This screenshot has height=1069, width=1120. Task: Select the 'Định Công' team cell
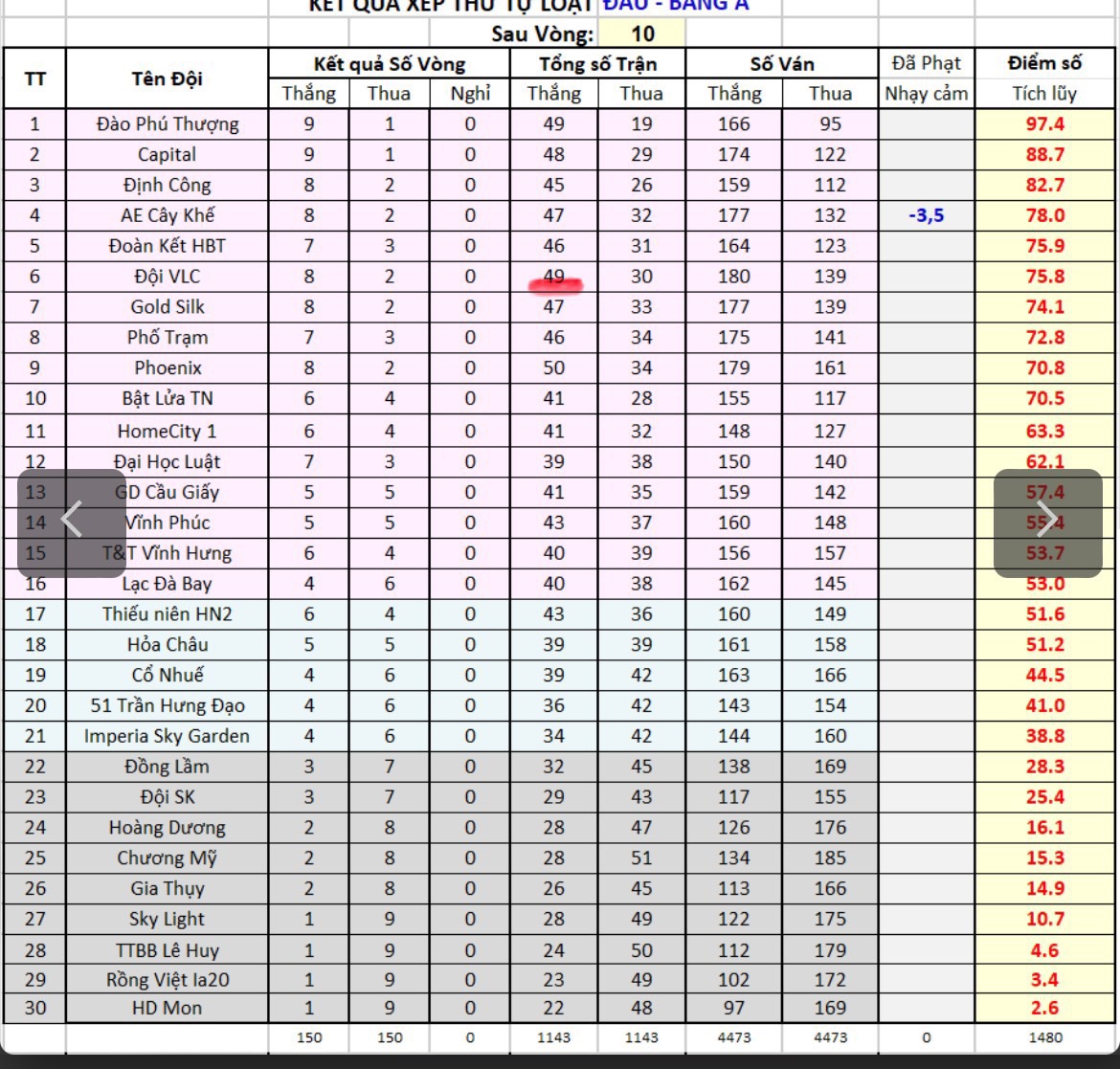click(168, 185)
